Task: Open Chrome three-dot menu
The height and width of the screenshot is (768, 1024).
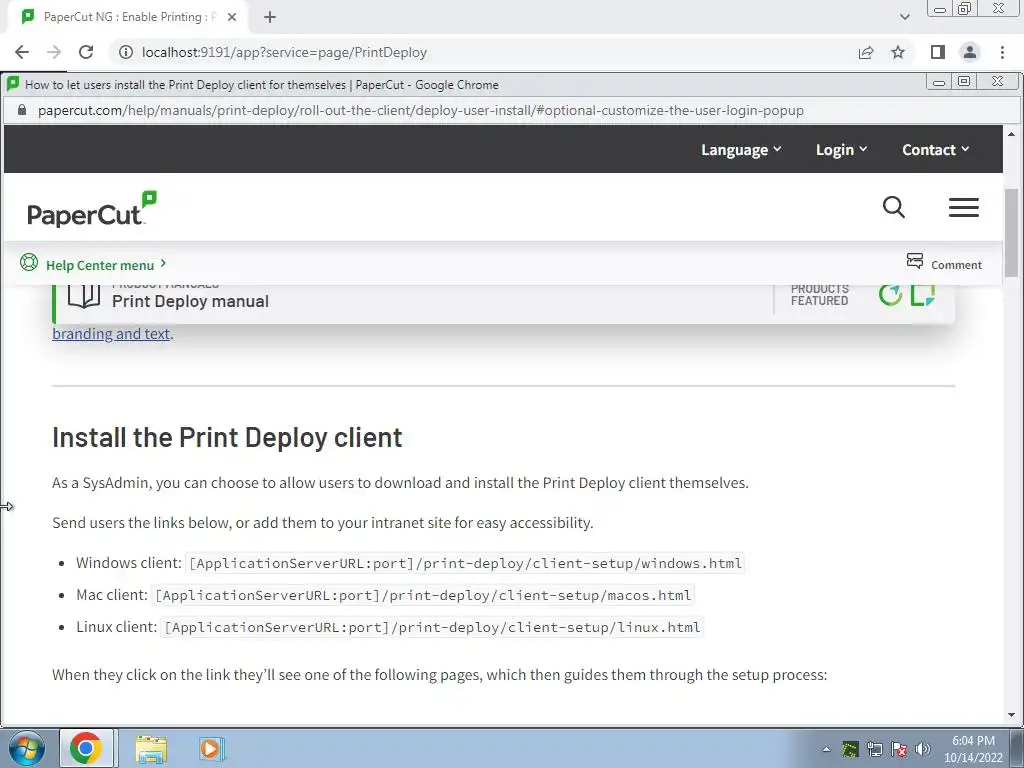Action: click(x=1002, y=52)
